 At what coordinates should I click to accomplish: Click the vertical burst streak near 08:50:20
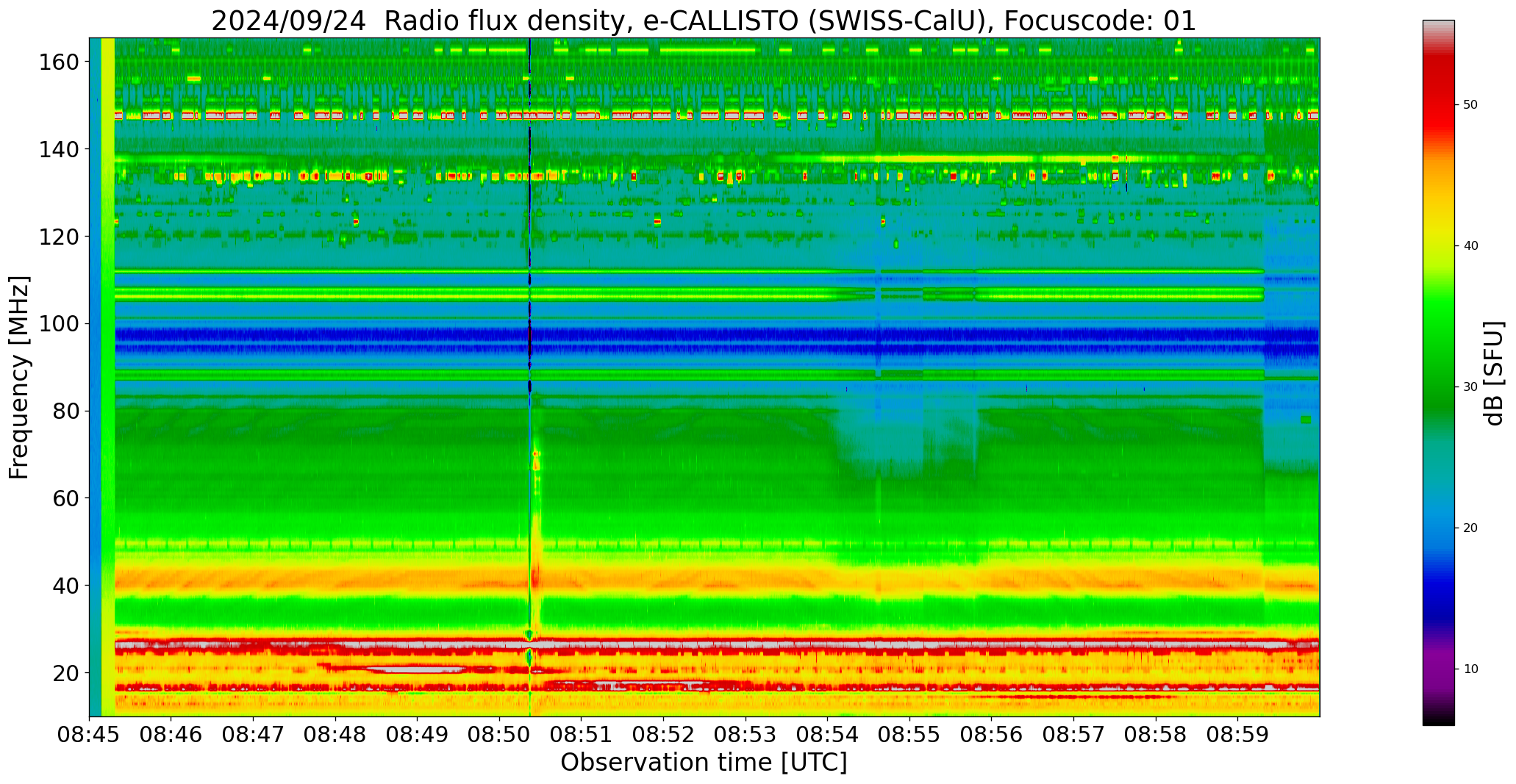tap(530, 377)
